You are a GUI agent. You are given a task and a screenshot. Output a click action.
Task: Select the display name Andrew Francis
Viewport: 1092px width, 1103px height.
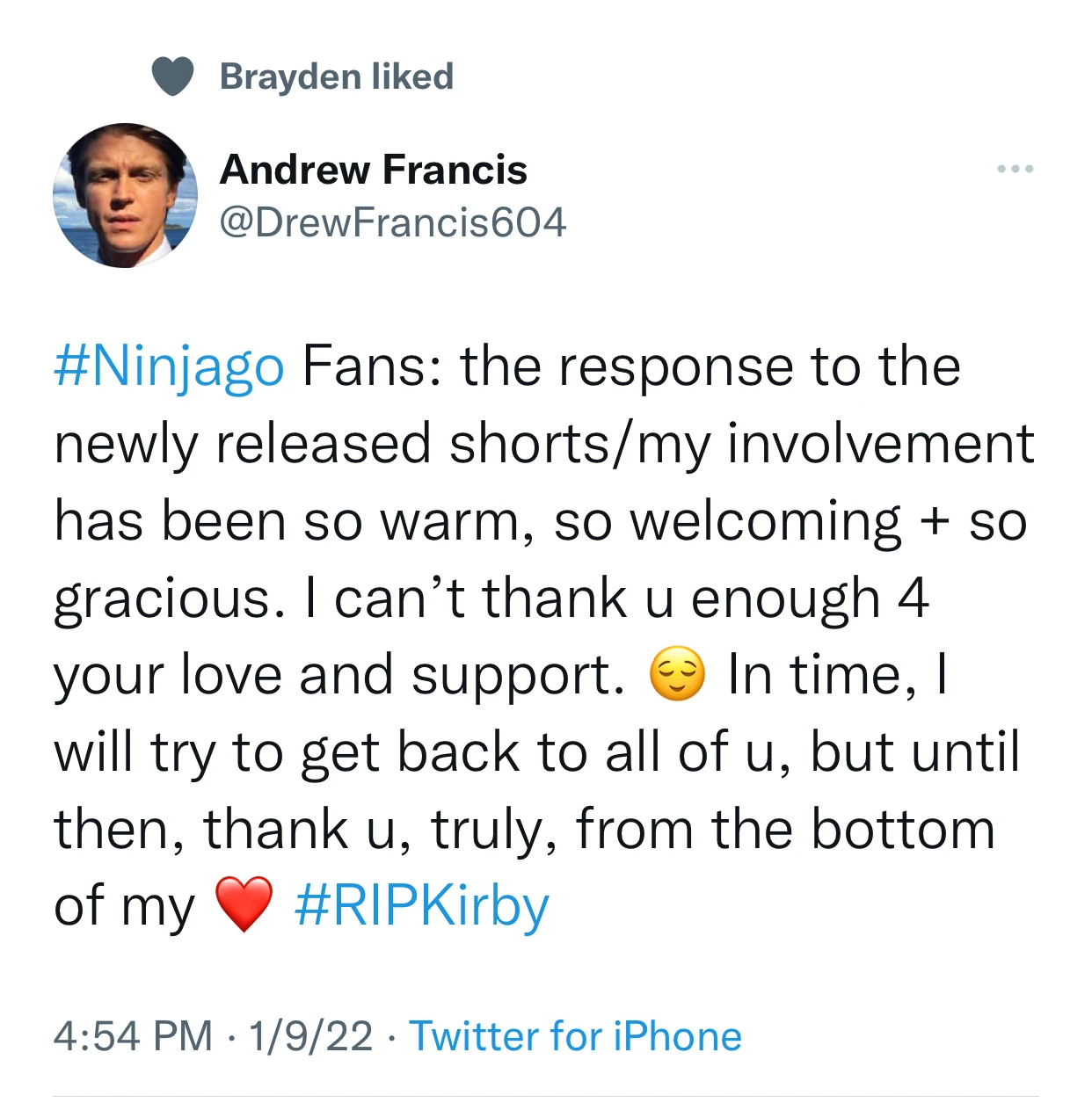[x=375, y=170]
